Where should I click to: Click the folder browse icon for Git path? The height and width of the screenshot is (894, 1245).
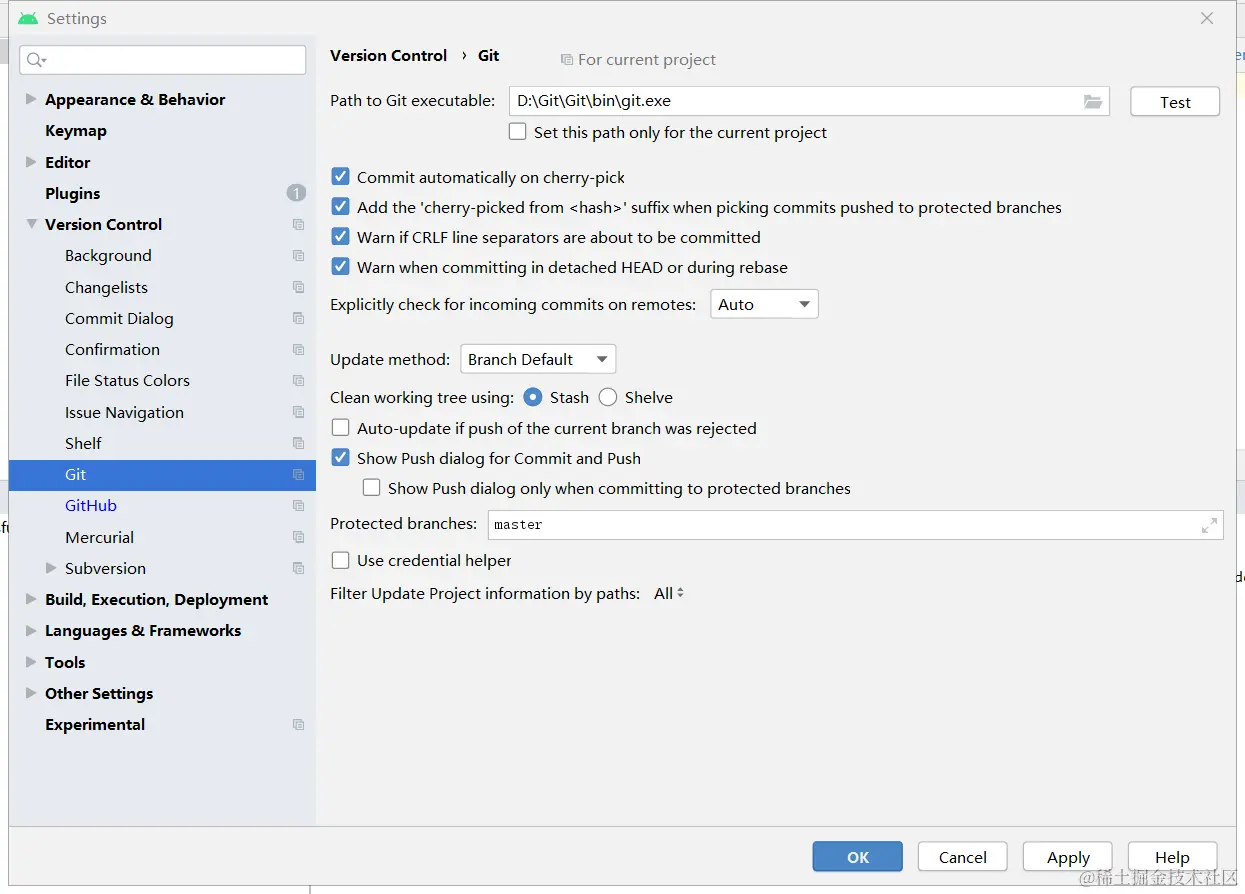pos(1093,101)
